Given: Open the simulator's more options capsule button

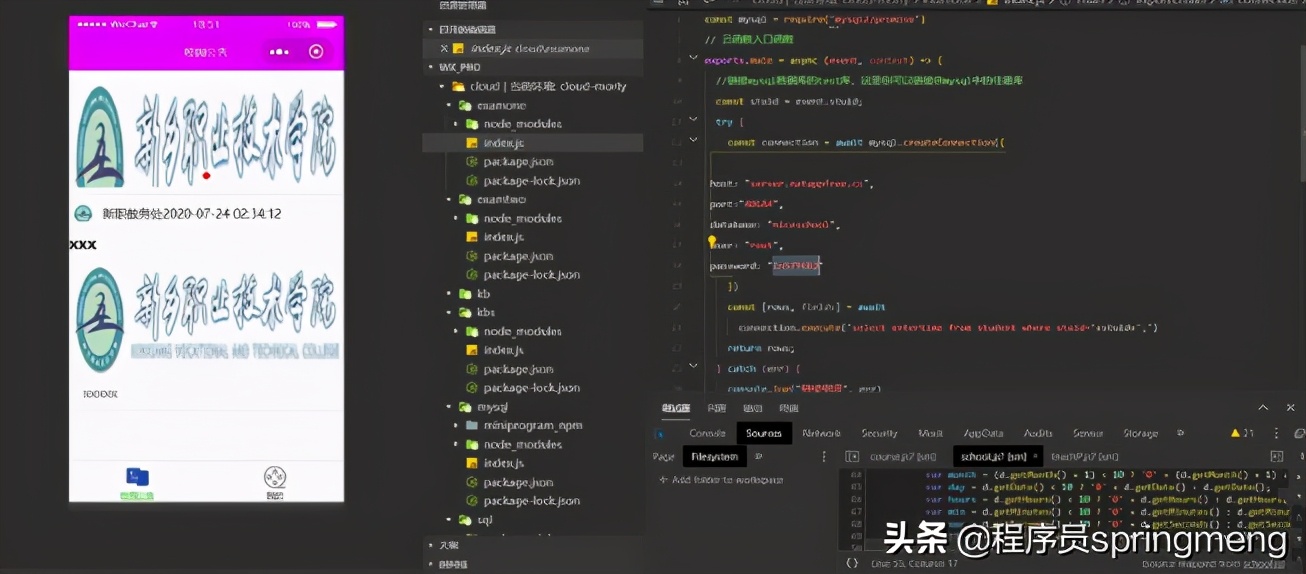Looking at the screenshot, I should coord(279,52).
